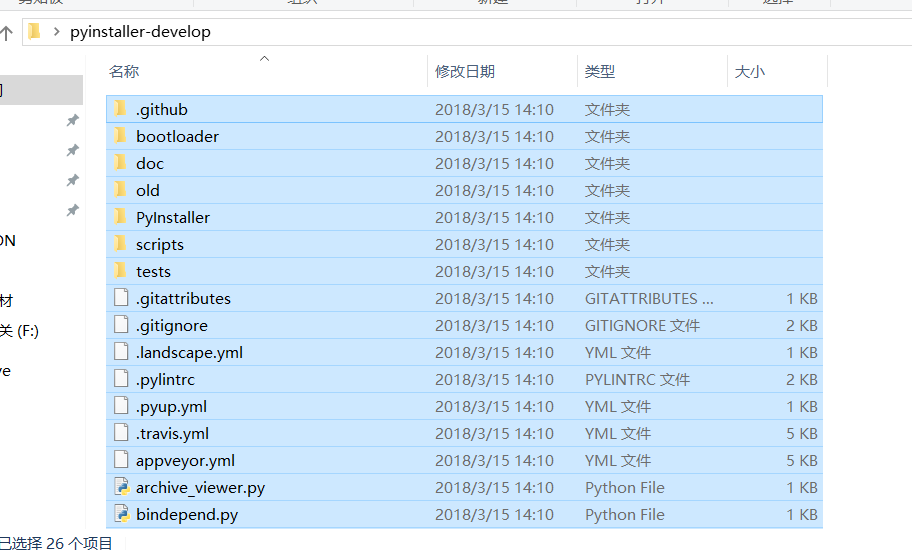912x552 pixels.
Task: Click the GITIGNORE 文件 type cell
Action: pyautogui.click(x=643, y=326)
